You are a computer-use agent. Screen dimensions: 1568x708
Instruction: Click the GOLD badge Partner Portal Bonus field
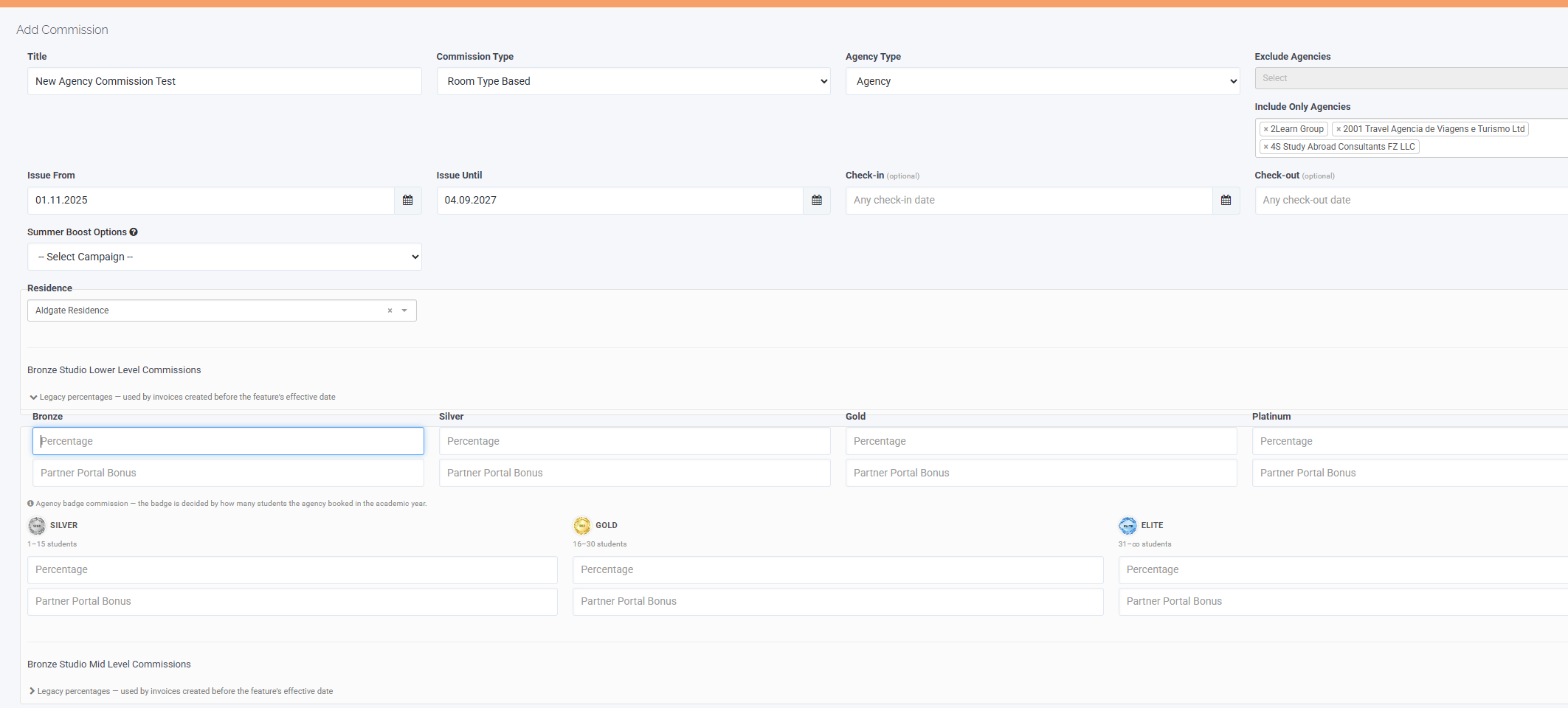click(838, 602)
